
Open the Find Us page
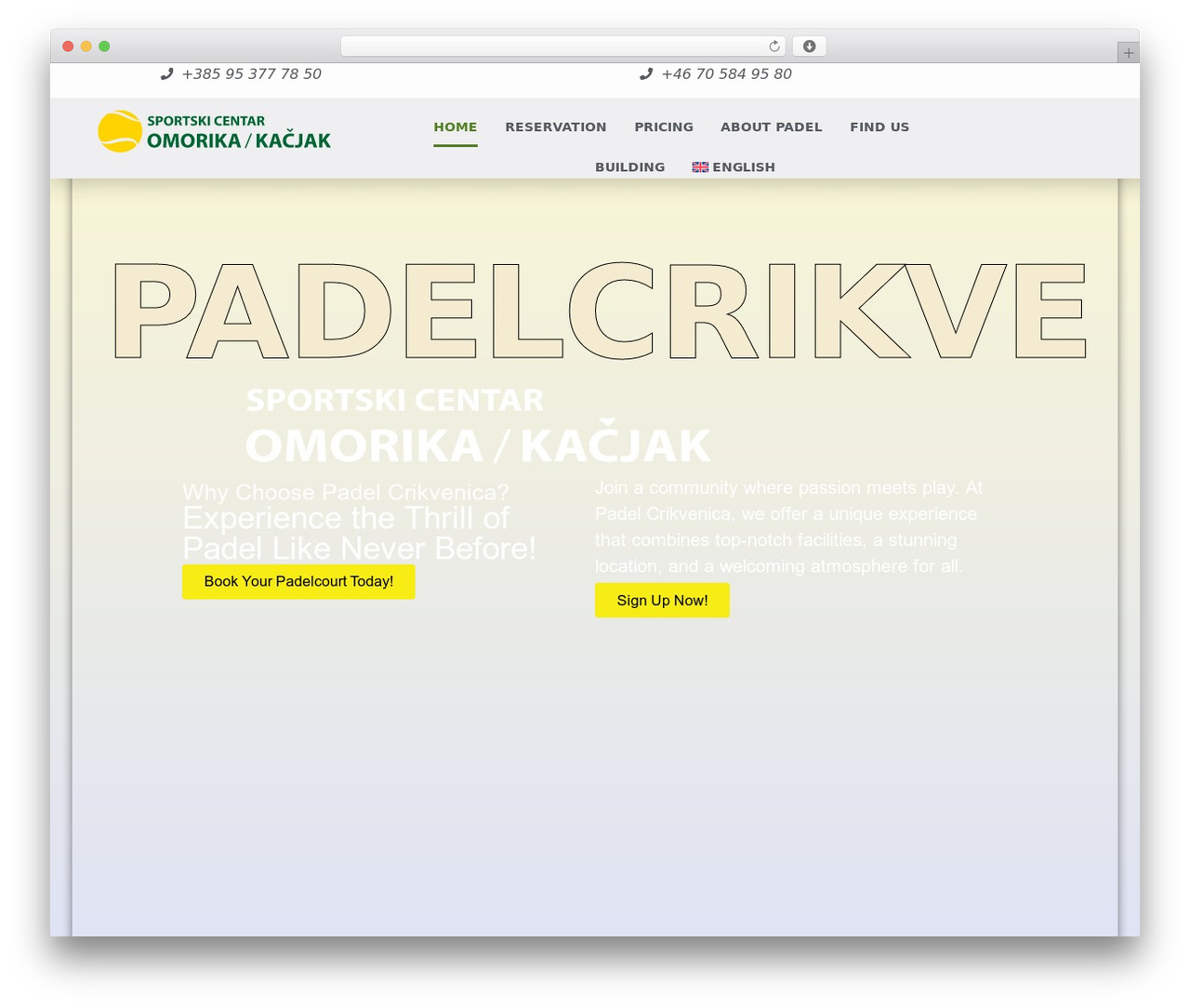click(879, 127)
